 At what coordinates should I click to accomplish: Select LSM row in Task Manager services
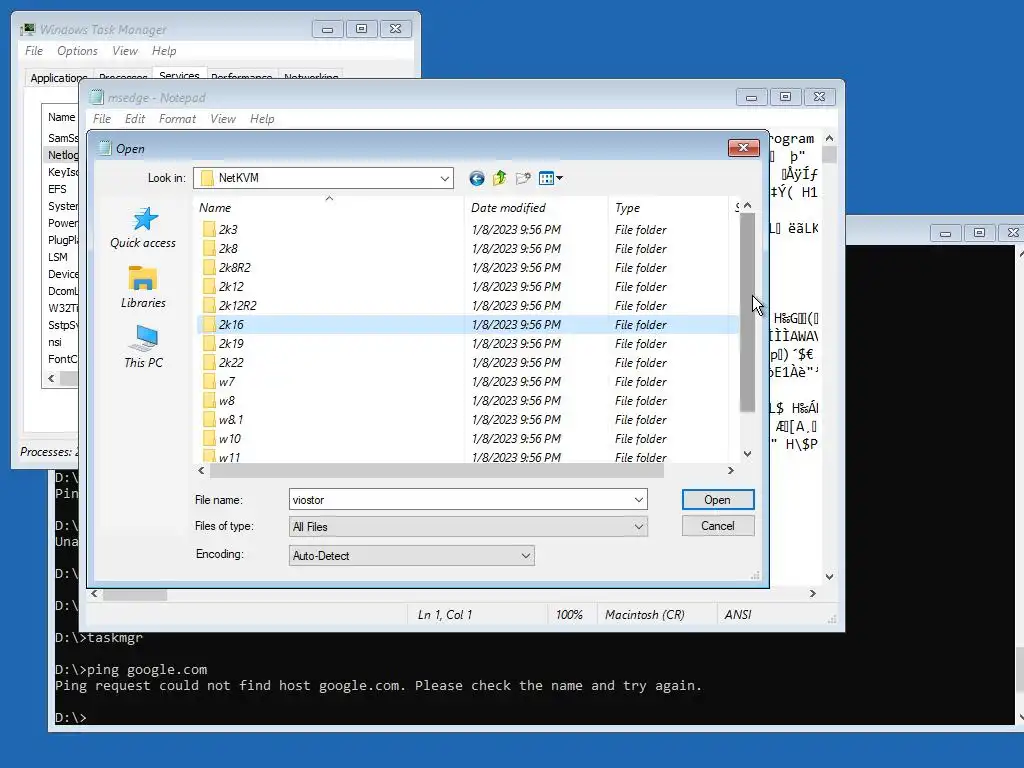62,257
